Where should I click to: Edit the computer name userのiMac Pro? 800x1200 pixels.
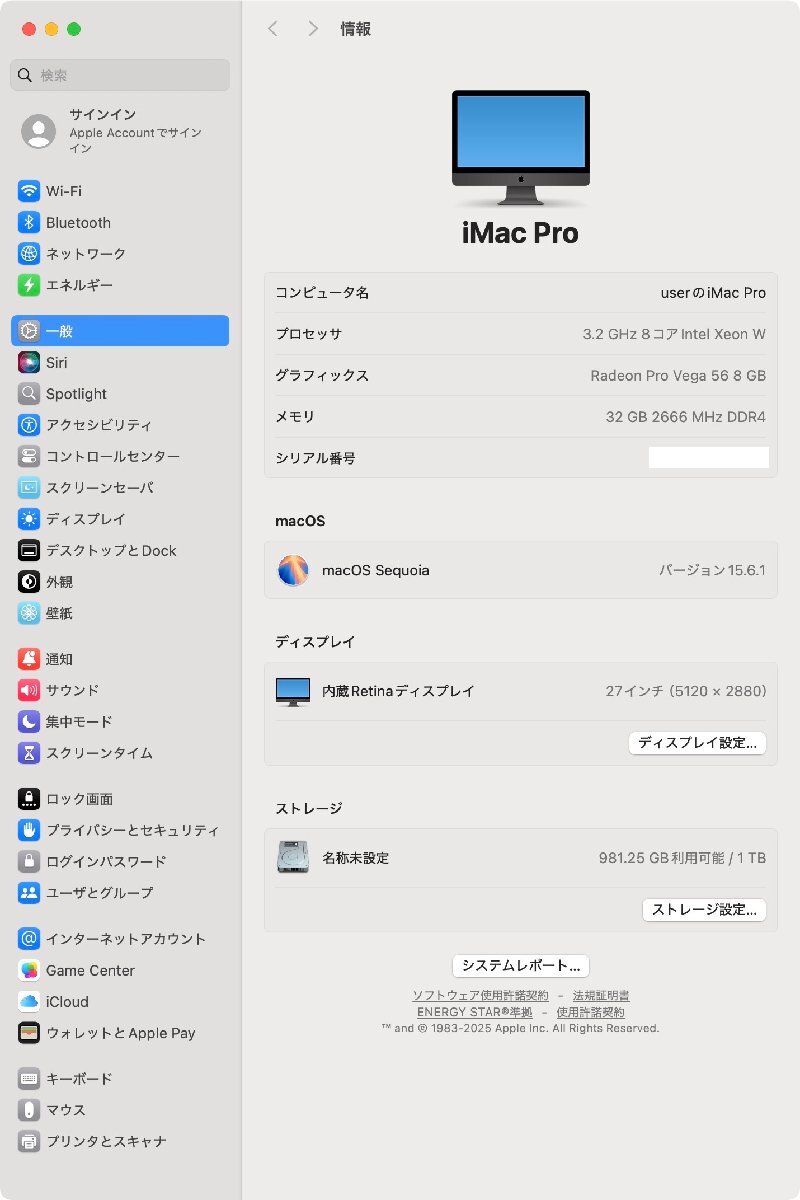pos(714,293)
